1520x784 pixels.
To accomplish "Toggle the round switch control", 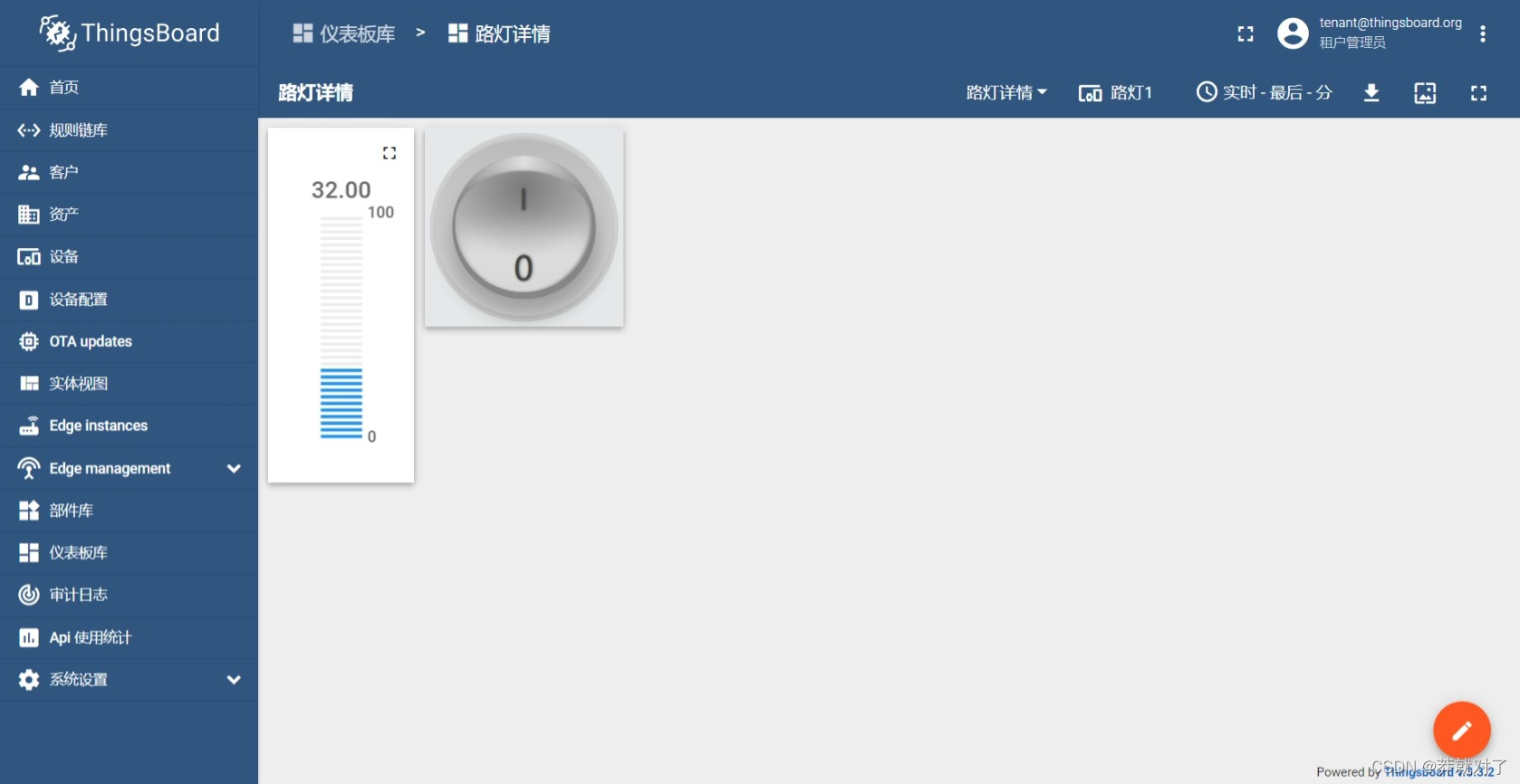I will tap(524, 227).
